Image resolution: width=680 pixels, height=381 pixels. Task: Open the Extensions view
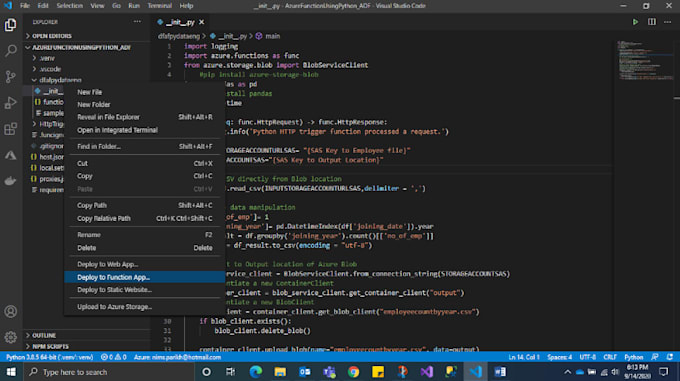[x=10, y=129]
